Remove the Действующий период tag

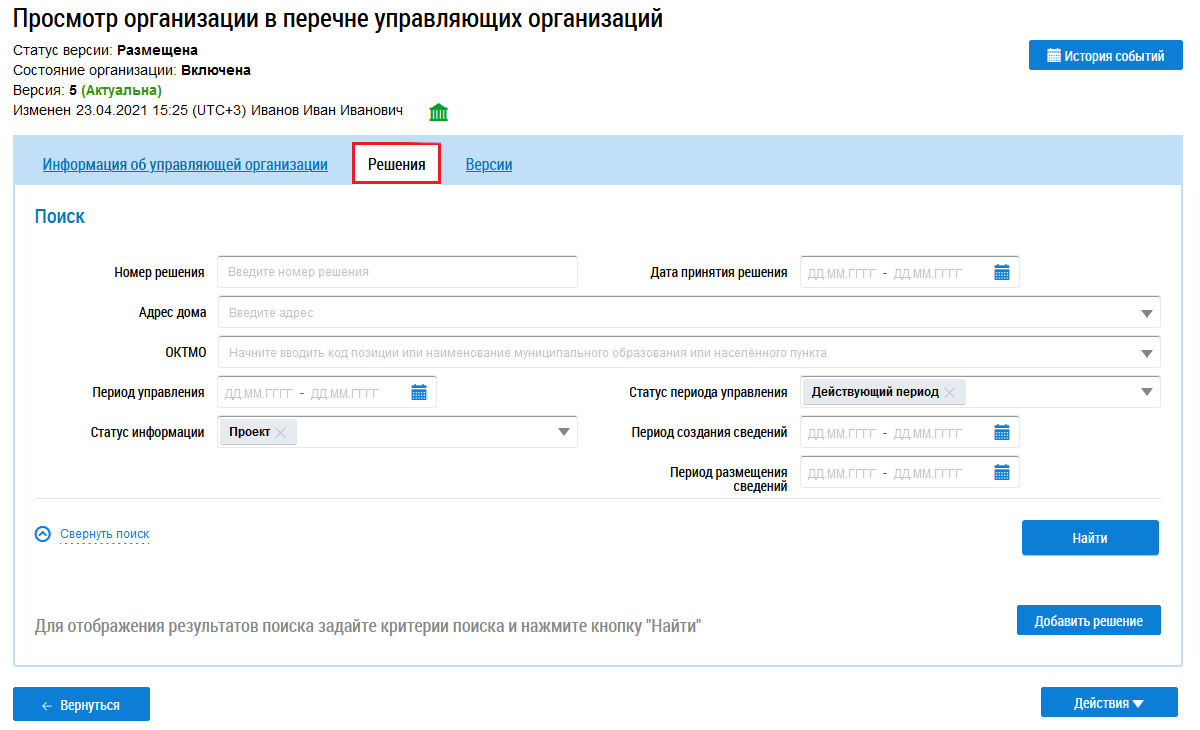[x=949, y=392]
